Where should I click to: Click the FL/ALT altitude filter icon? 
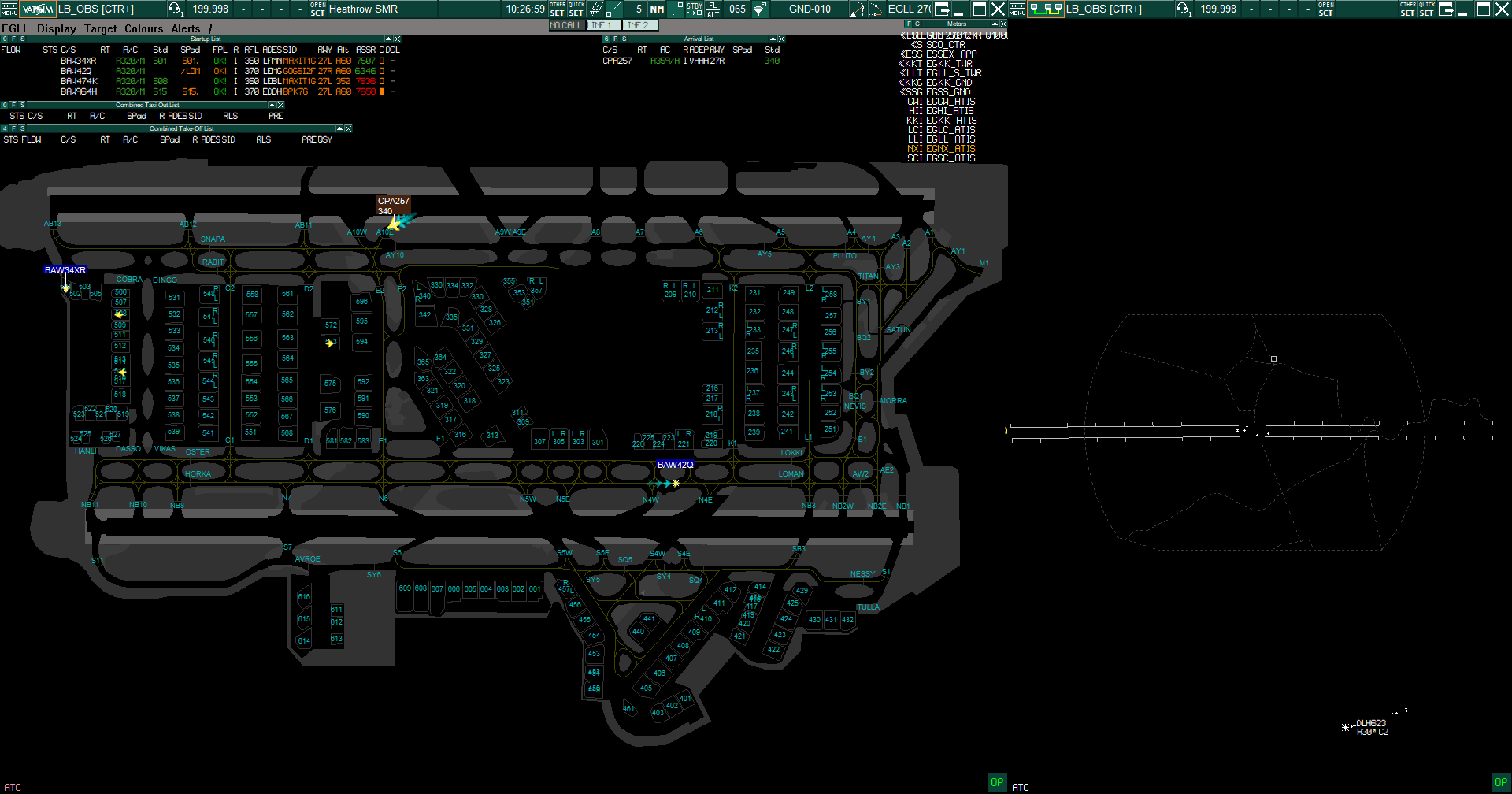tap(713, 9)
